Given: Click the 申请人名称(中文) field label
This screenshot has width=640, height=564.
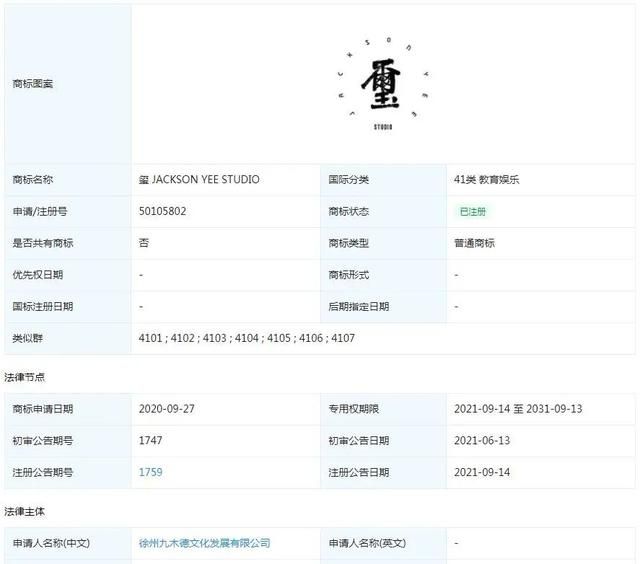Looking at the screenshot, I should coord(51,543).
